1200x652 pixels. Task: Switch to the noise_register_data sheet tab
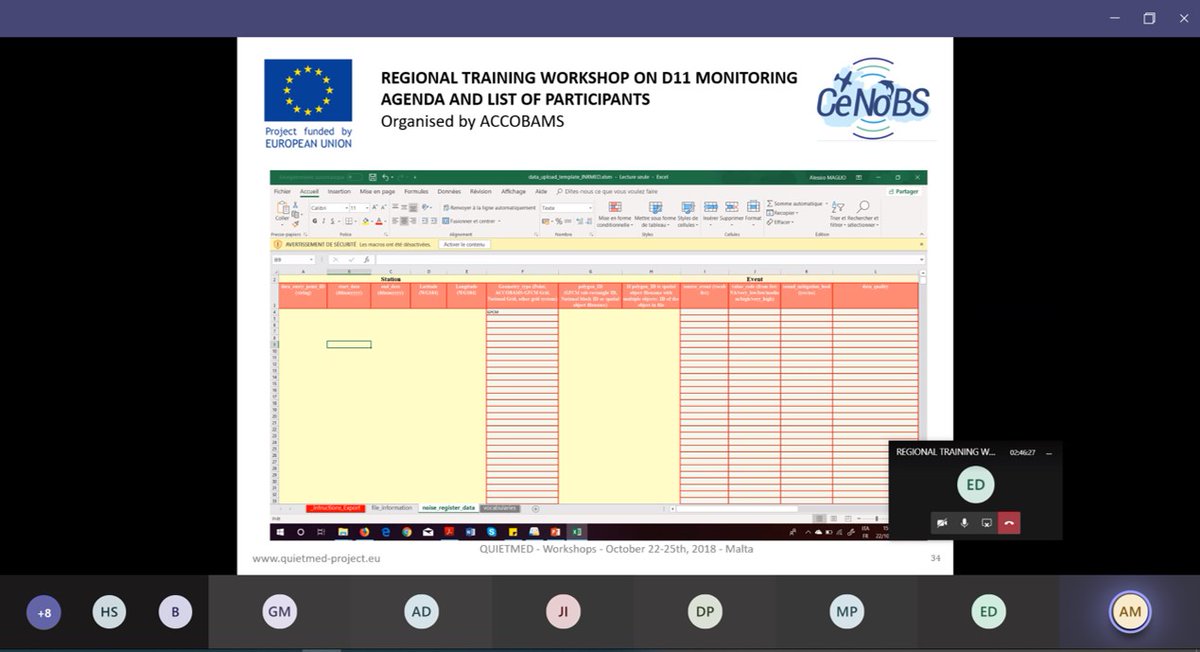pyautogui.click(x=448, y=508)
